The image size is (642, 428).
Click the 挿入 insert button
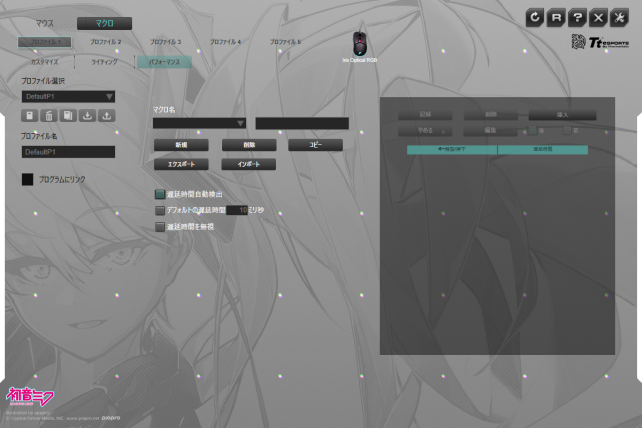point(562,115)
